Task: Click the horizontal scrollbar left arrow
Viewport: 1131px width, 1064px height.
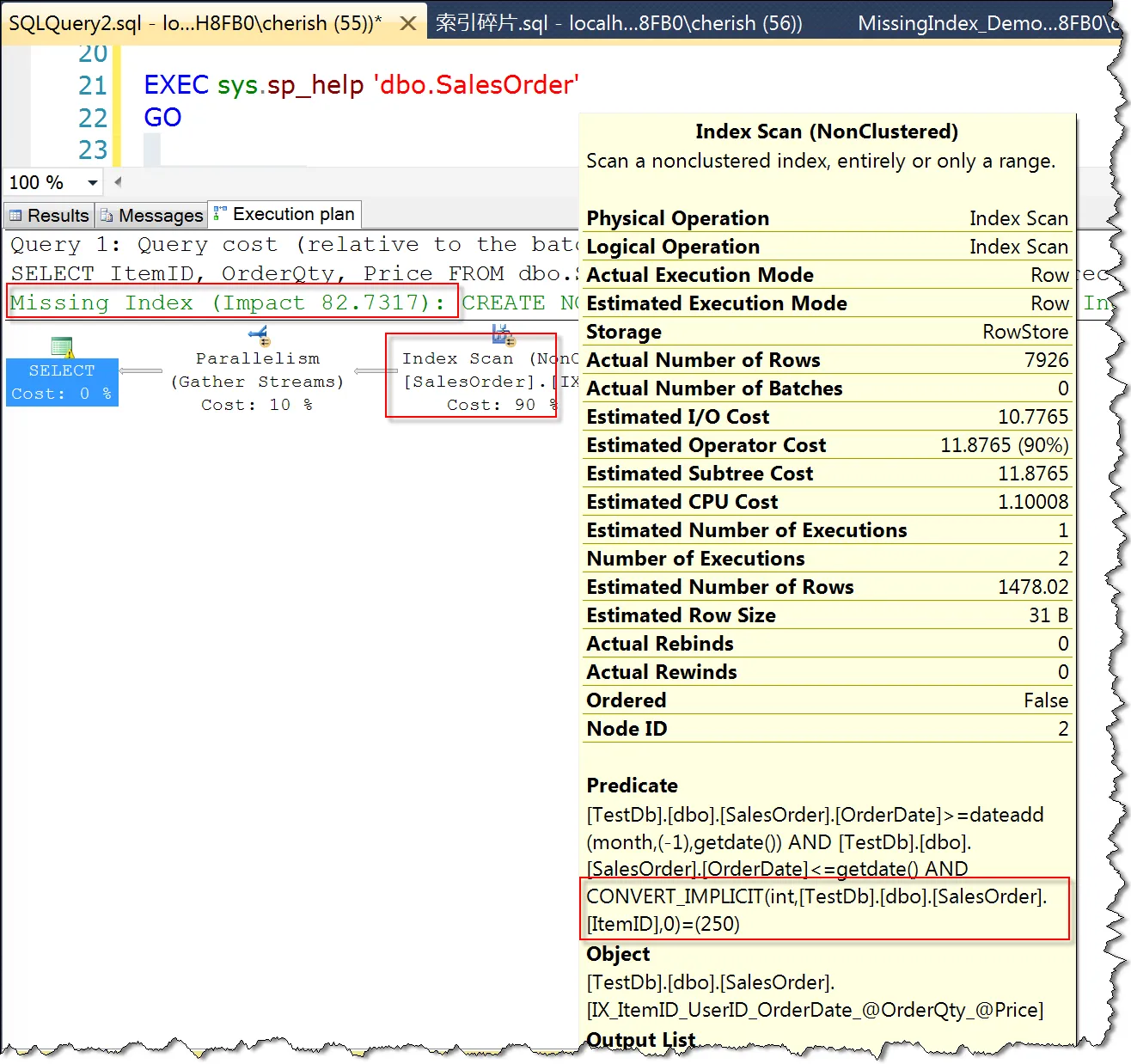Action: point(118,181)
